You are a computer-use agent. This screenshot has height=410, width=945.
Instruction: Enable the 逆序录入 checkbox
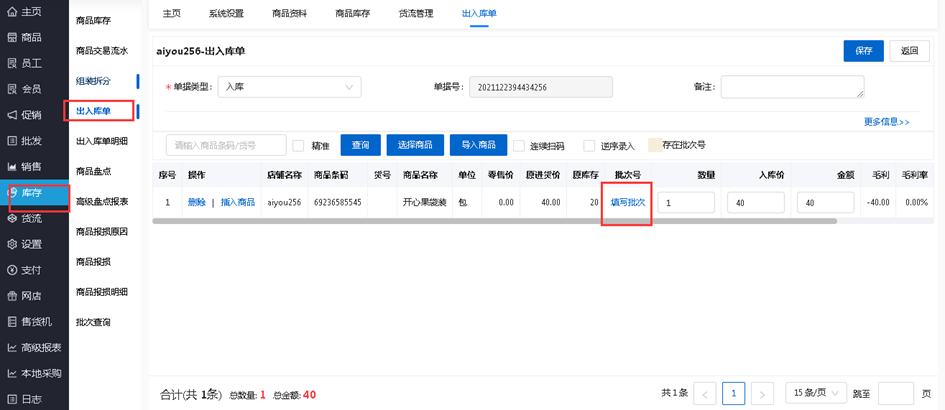pyautogui.click(x=589, y=145)
